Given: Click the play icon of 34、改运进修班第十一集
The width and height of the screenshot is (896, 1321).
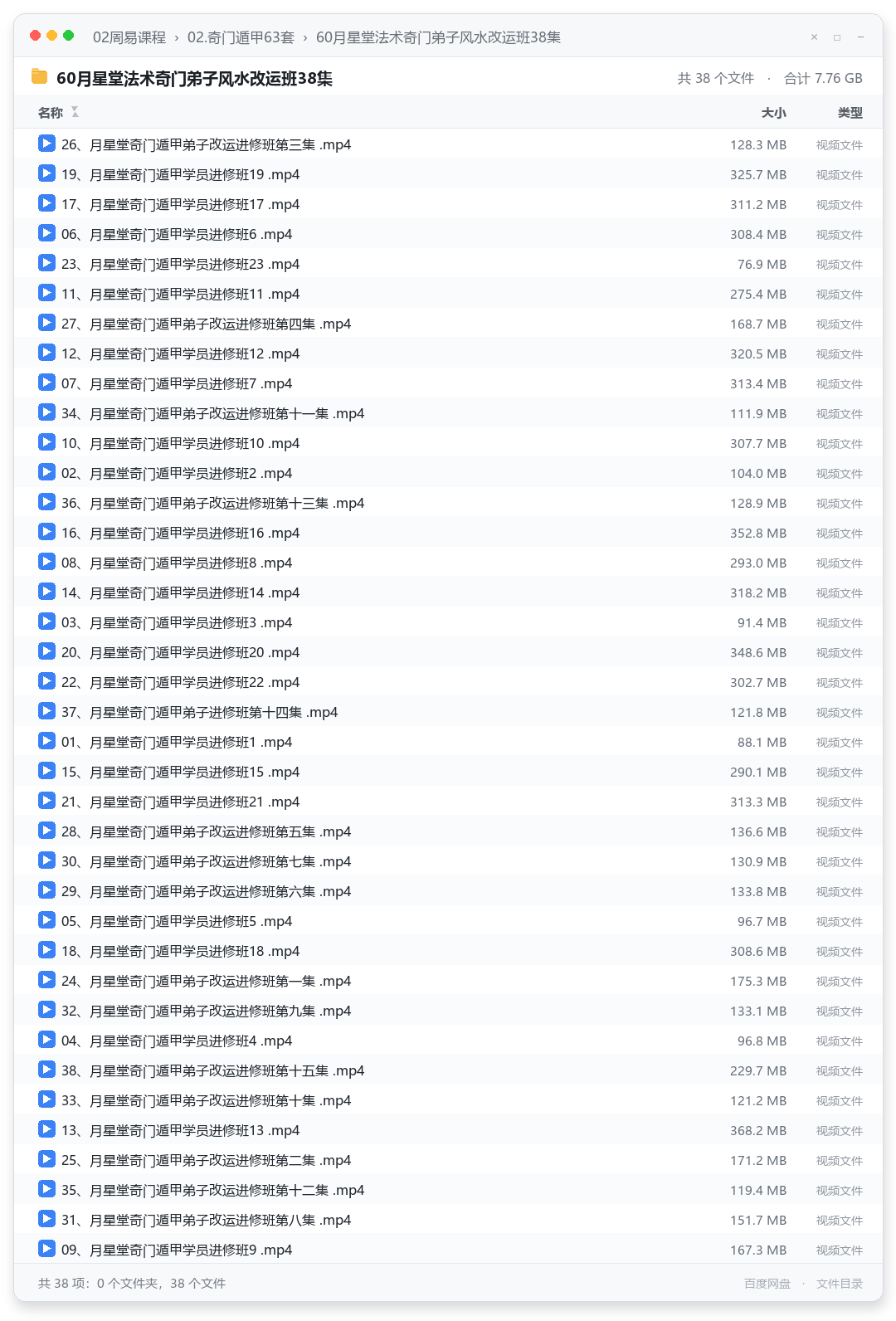Looking at the screenshot, I should pos(46,412).
